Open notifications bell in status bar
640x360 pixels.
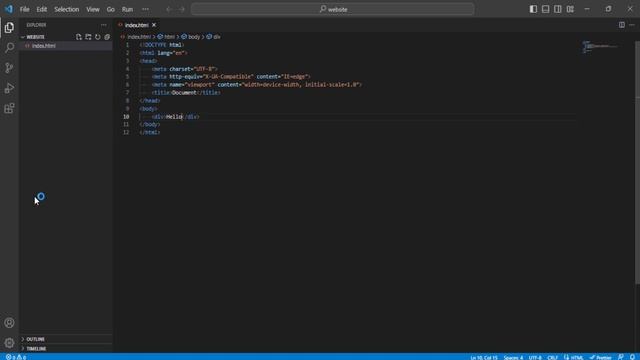tap(632, 357)
